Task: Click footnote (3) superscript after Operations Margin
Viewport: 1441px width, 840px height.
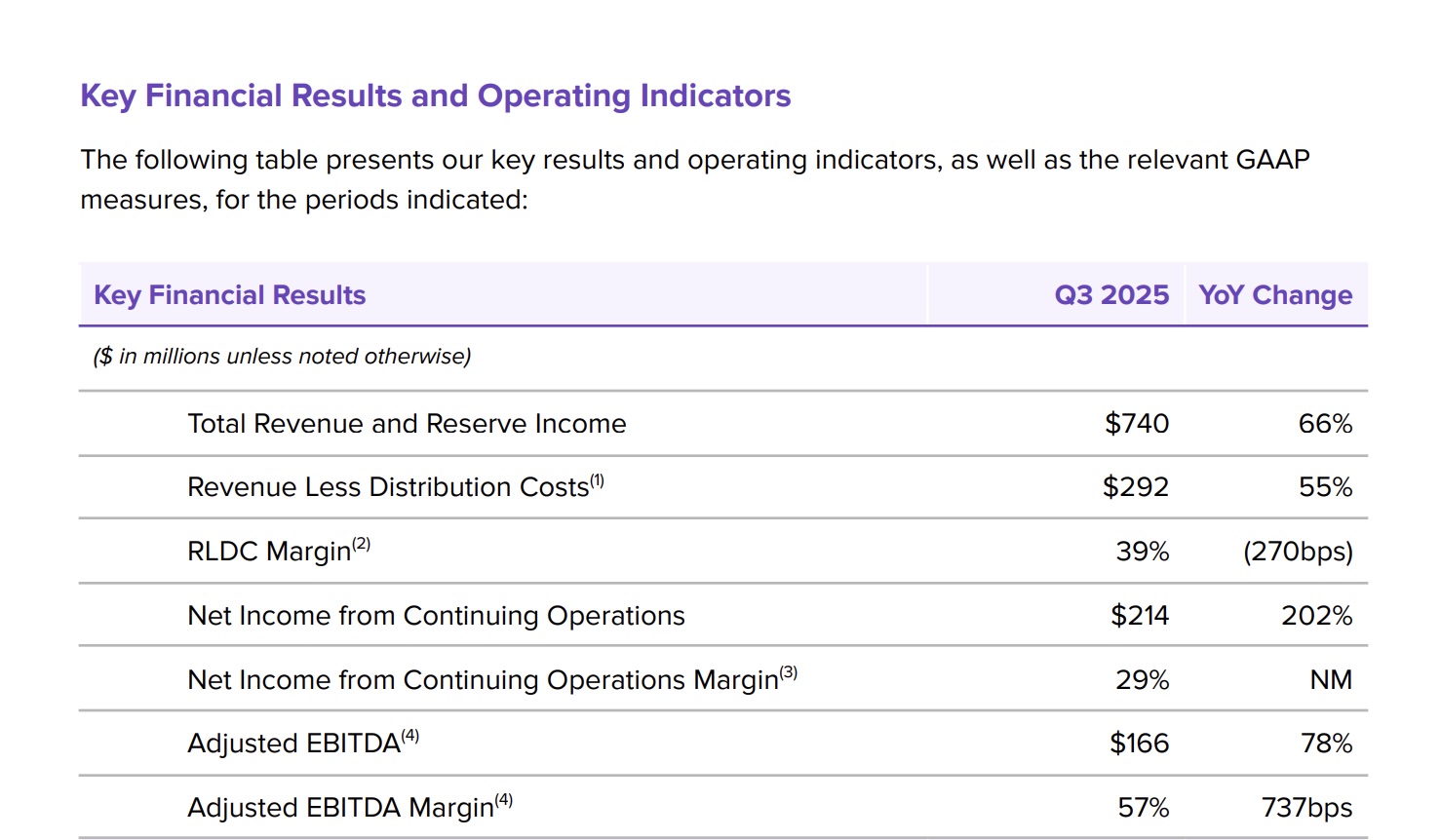Action: click(789, 672)
